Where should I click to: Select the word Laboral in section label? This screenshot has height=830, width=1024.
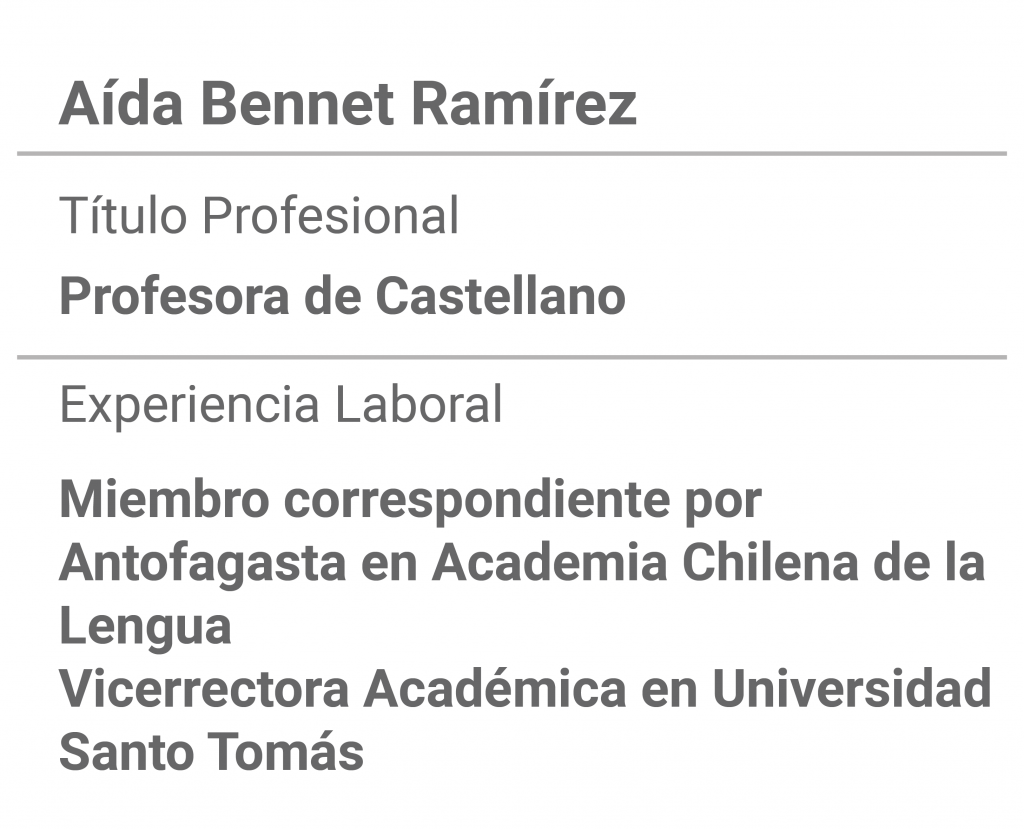pyautogui.click(x=419, y=404)
